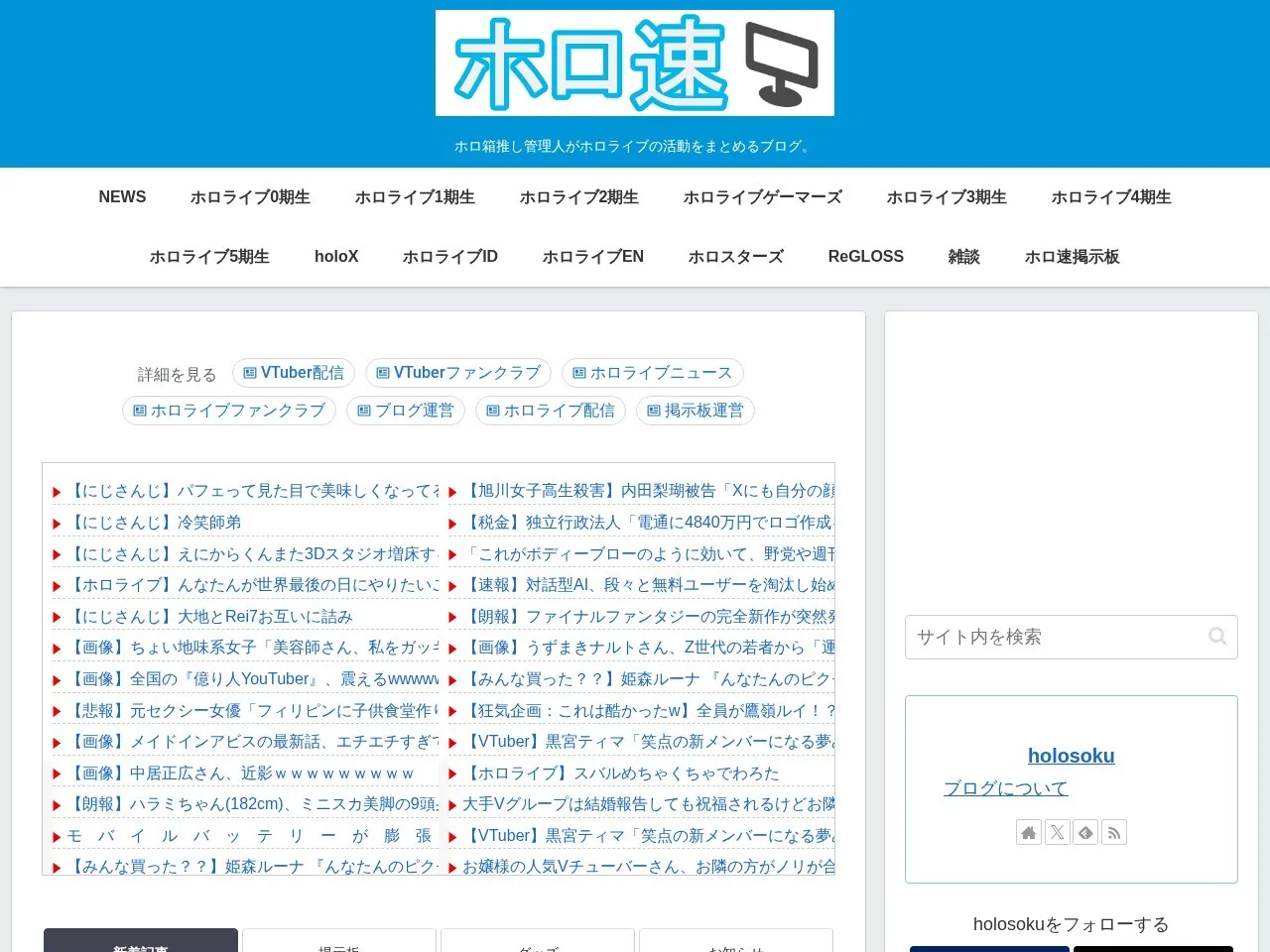Click the ホロ速 site logo banner
The image size is (1270, 952).
click(635, 63)
